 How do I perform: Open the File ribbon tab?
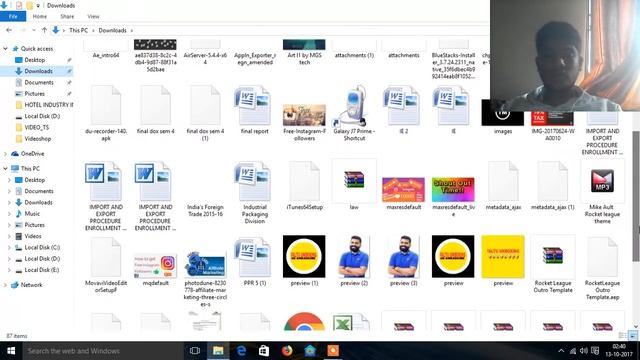click(x=13, y=16)
